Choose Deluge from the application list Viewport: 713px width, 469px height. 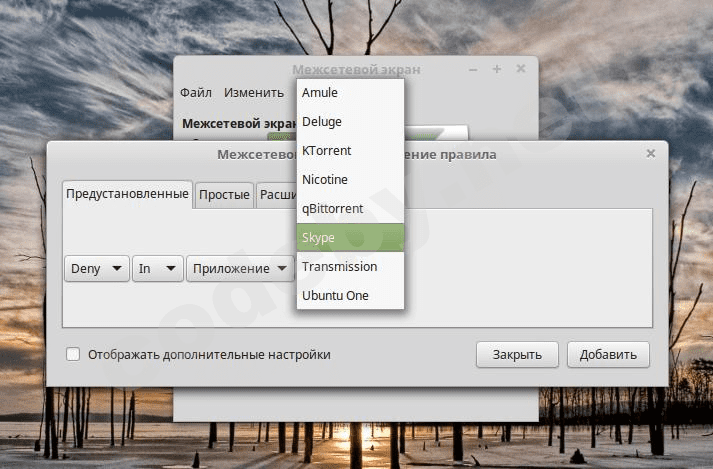[350, 122]
